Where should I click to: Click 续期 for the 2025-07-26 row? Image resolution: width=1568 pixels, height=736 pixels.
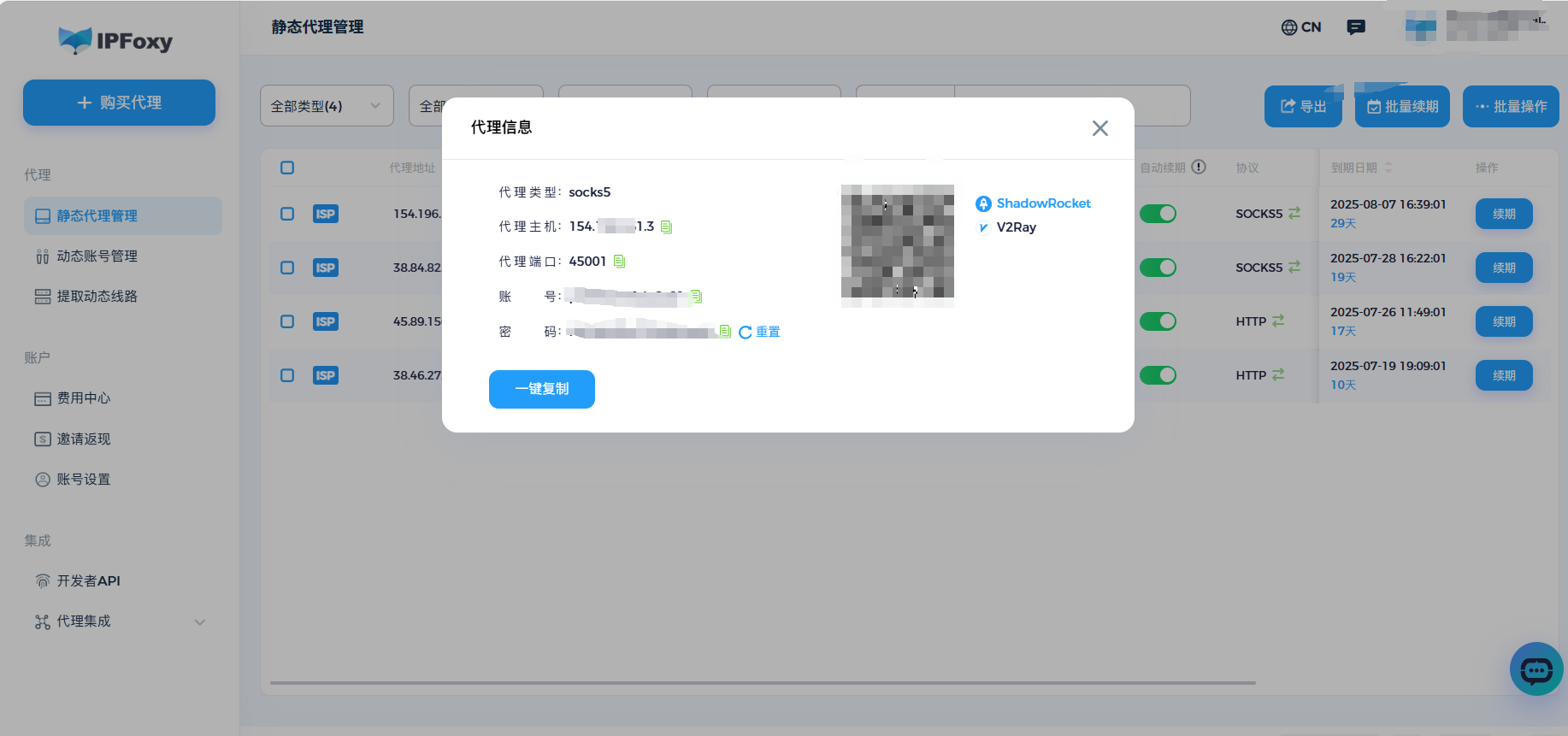pos(1504,321)
